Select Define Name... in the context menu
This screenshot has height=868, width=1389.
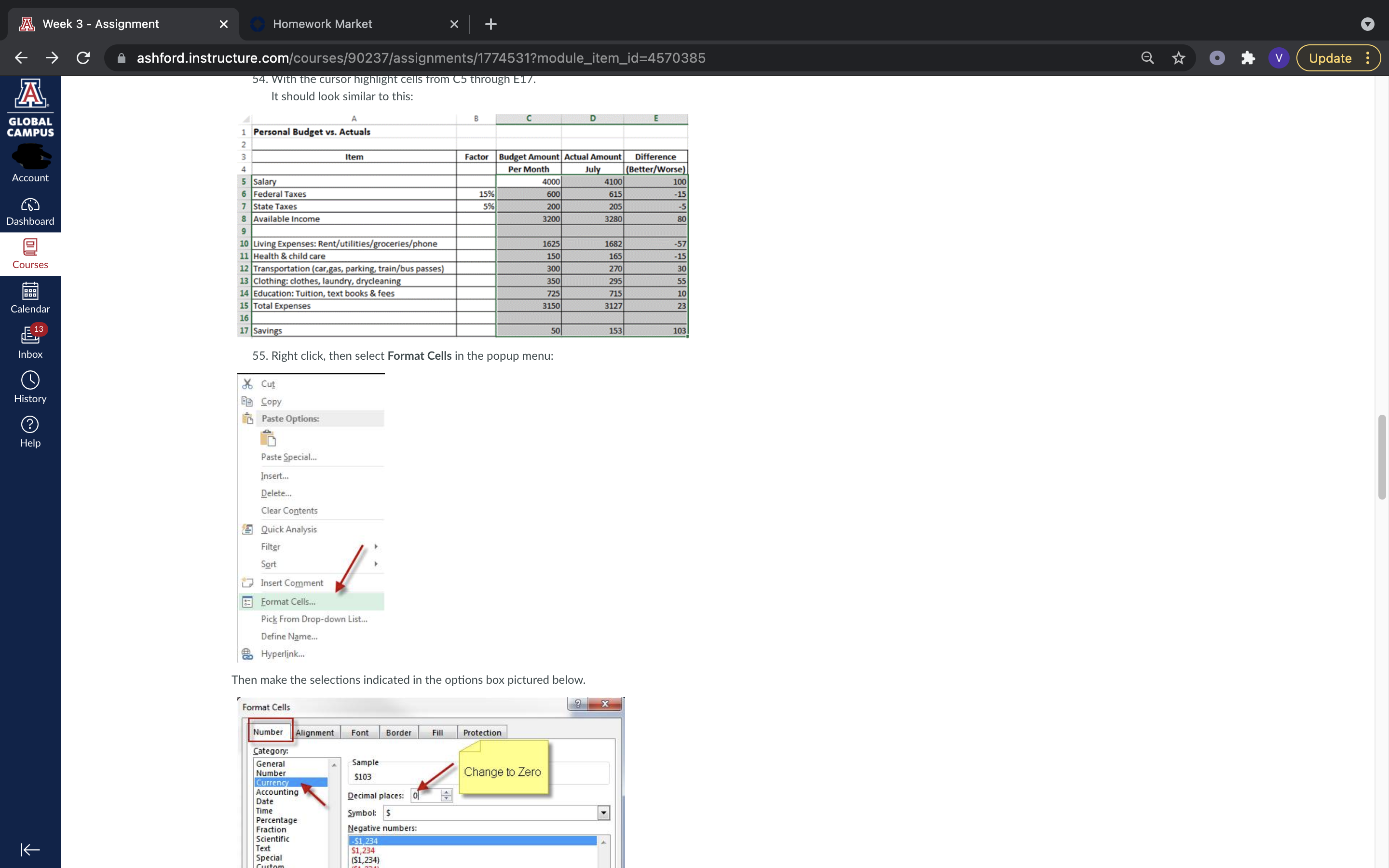pyautogui.click(x=289, y=636)
